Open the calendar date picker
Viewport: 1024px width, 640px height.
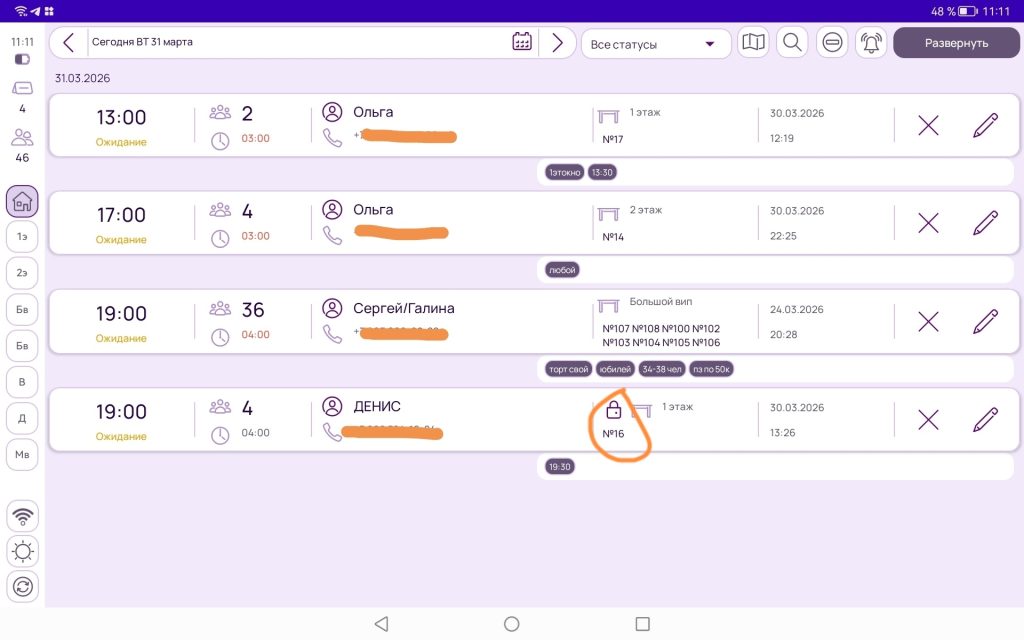click(521, 42)
